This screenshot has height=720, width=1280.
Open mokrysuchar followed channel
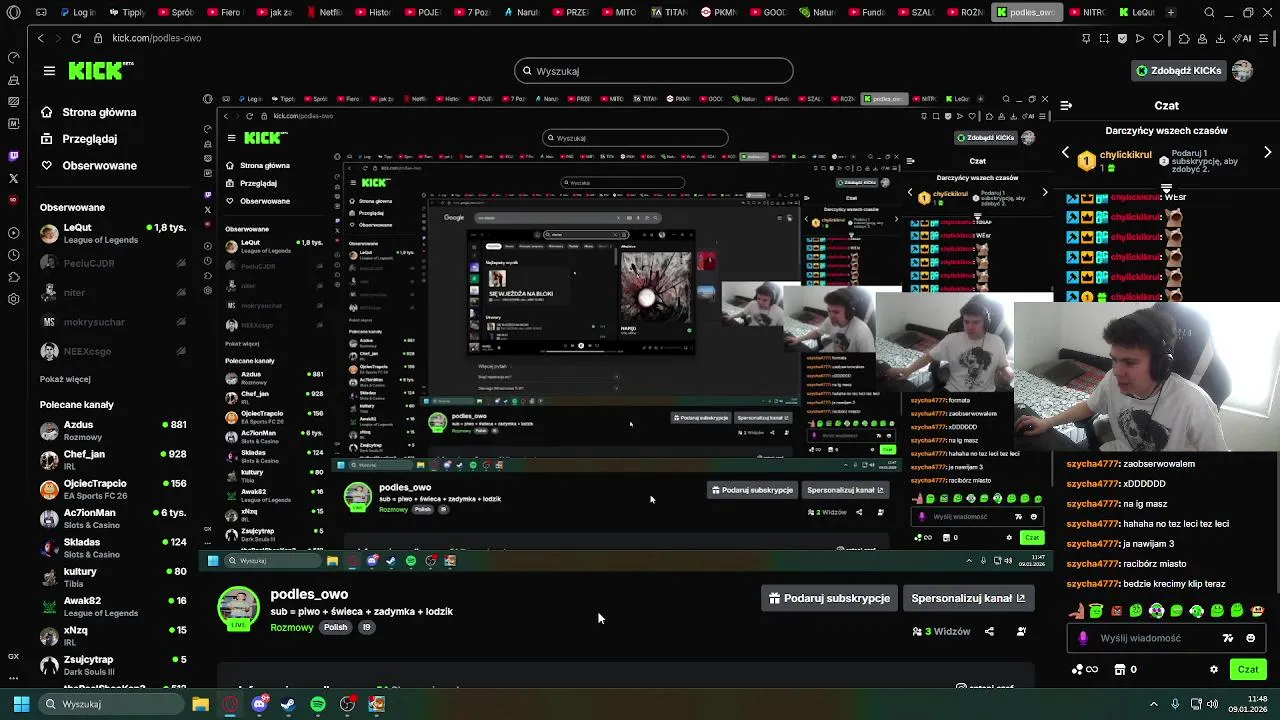113,322
